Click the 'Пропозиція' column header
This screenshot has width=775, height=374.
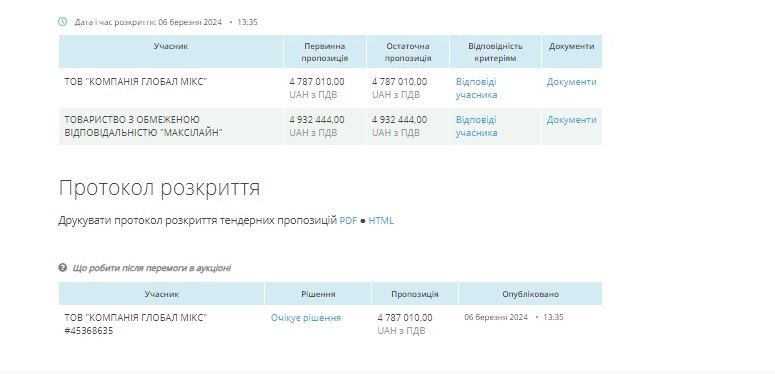[x=415, y=293]
